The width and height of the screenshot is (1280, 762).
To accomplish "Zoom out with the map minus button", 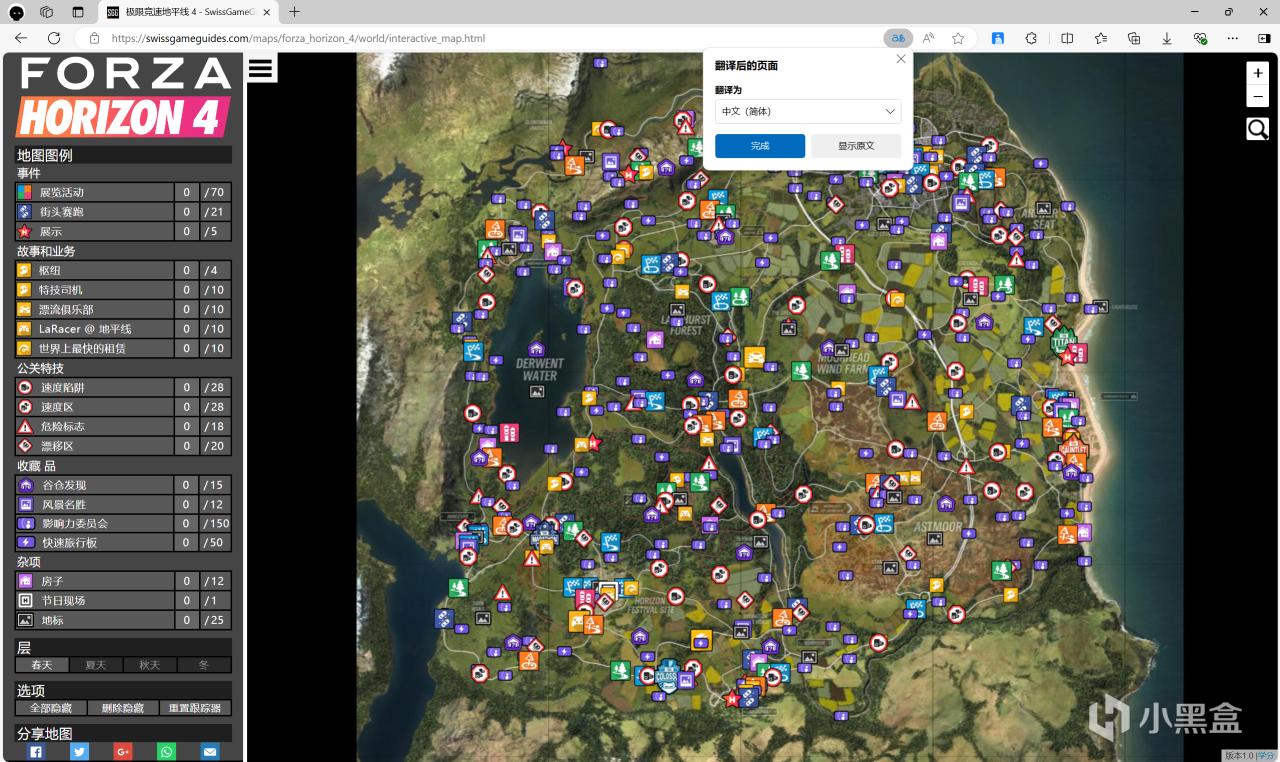I will coord(1257,97).
